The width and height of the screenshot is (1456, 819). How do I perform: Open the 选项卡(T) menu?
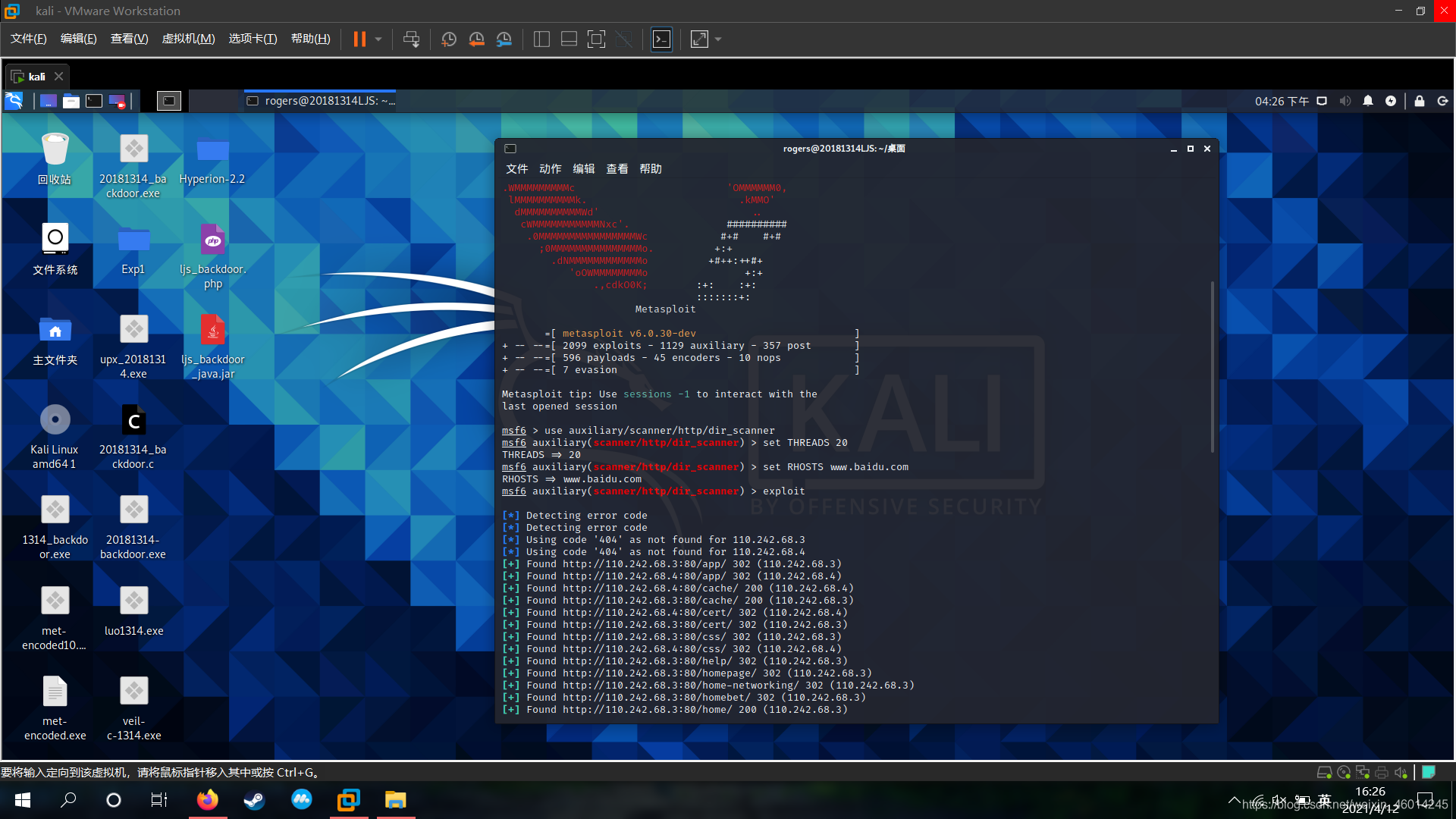click(x=253, y=39)
